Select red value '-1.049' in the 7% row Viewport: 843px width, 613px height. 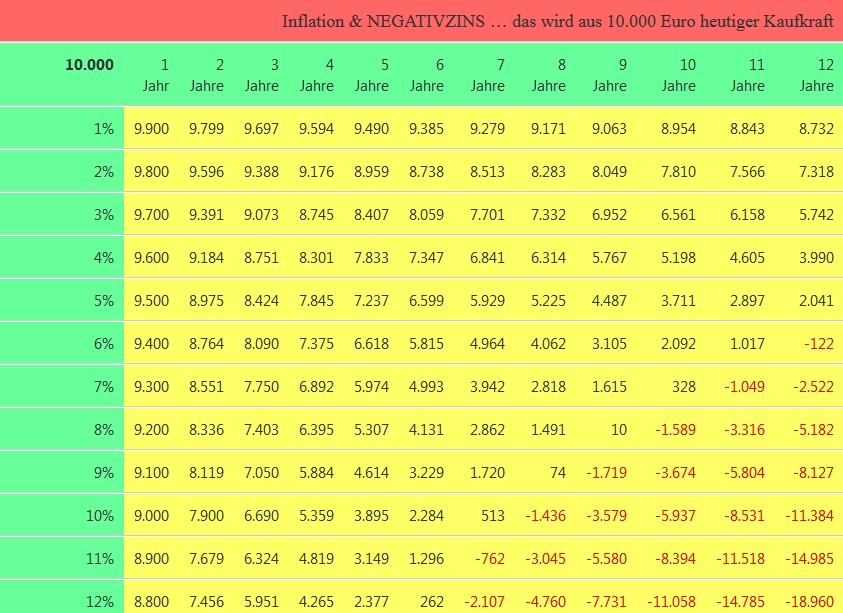pyautogui.click(x=745, y=387)
